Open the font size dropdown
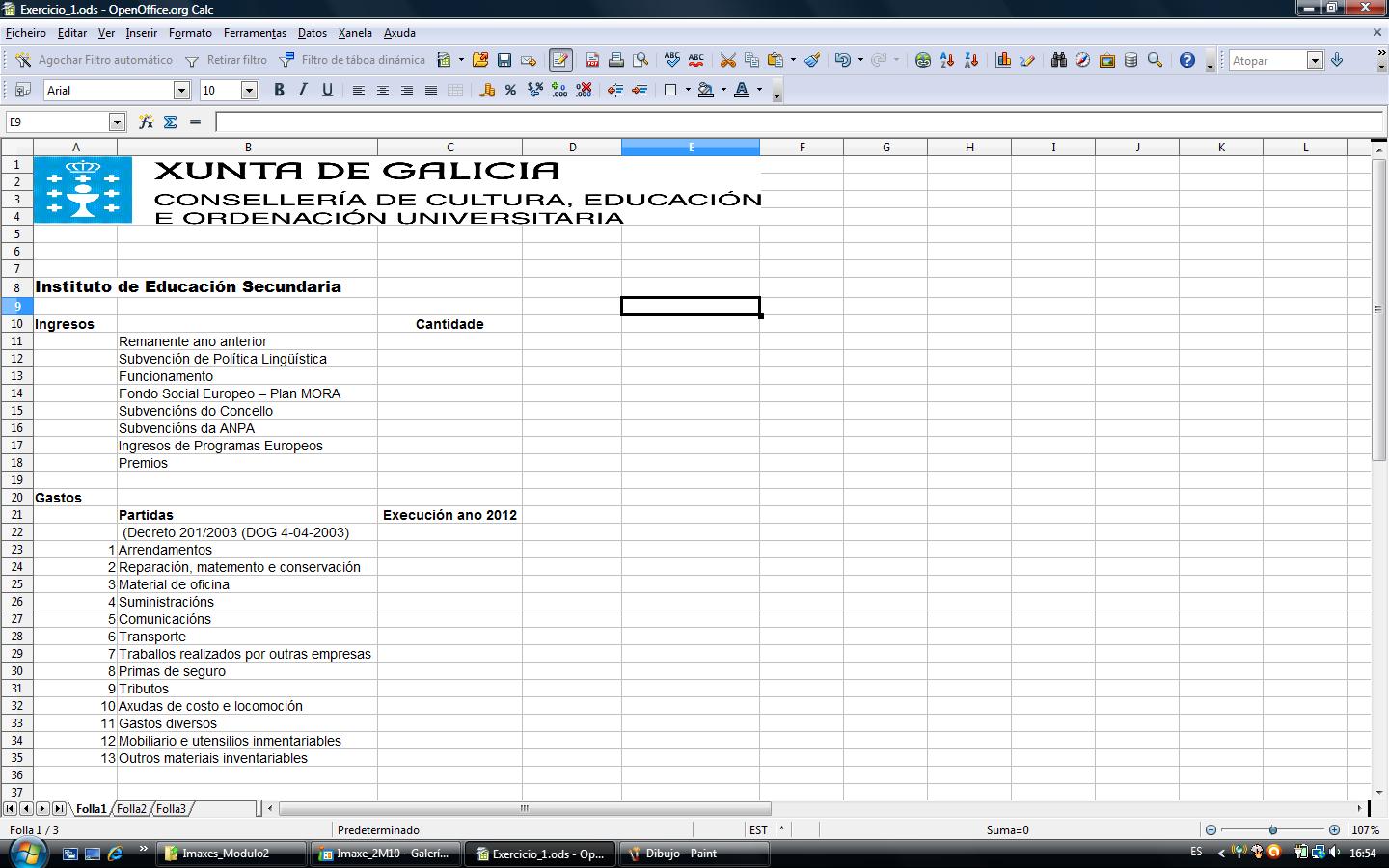The height and width of the screenshot is (868, 1389). pos(249,91)
